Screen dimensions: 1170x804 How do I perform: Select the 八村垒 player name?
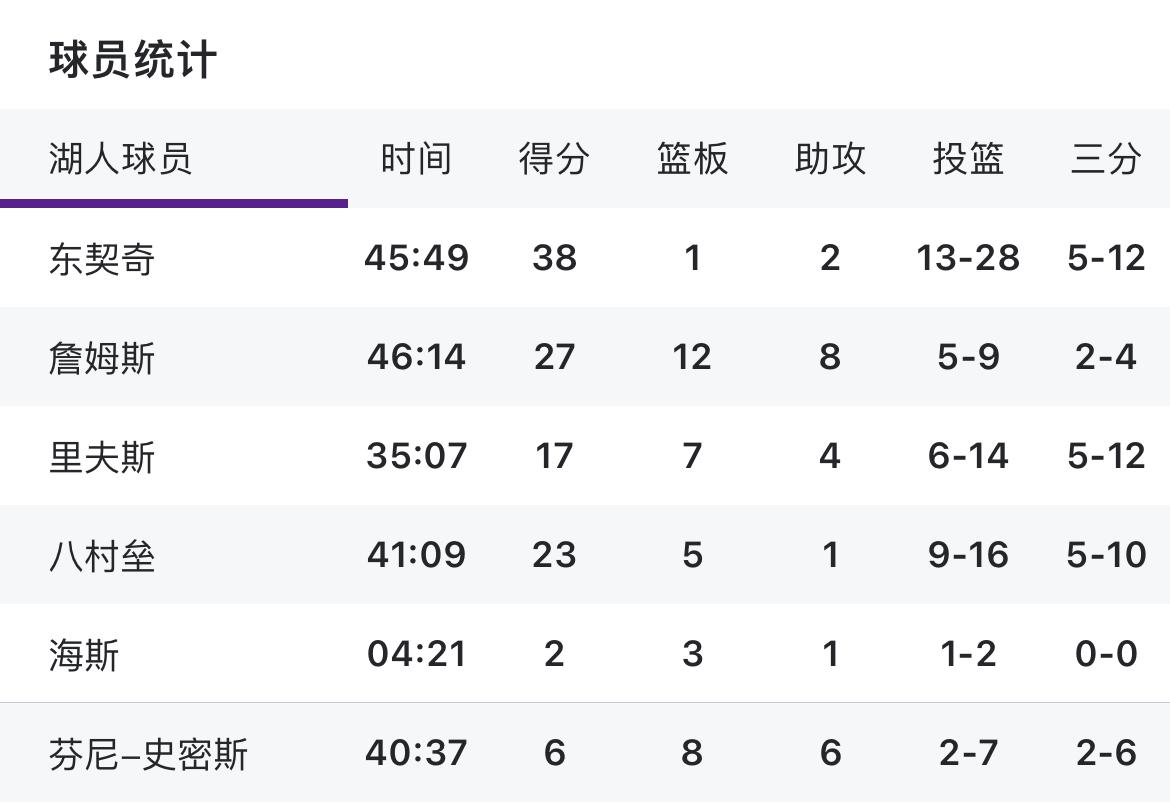tap(102, 555)
